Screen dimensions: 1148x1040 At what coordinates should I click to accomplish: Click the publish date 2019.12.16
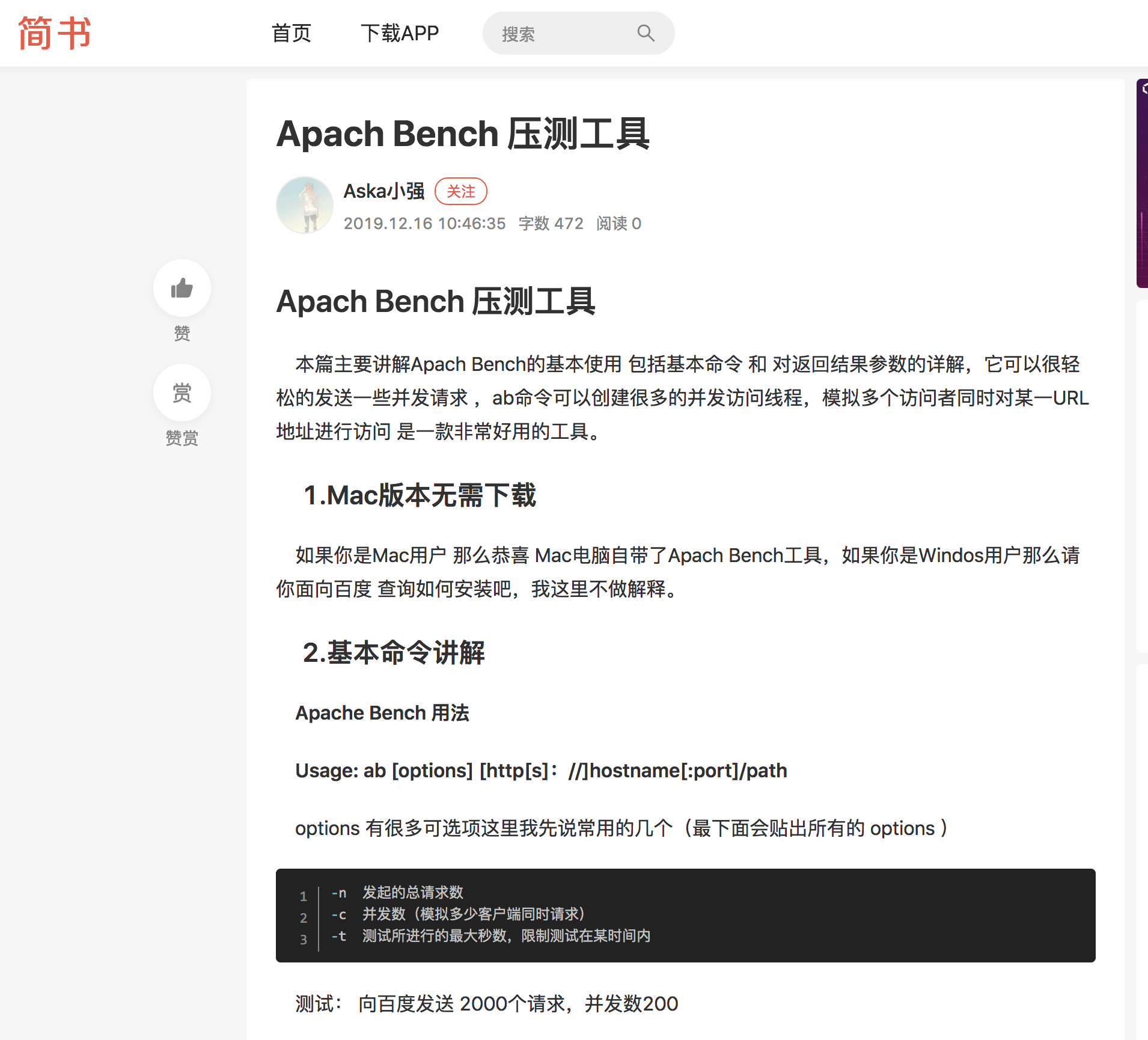click(424, 223)
